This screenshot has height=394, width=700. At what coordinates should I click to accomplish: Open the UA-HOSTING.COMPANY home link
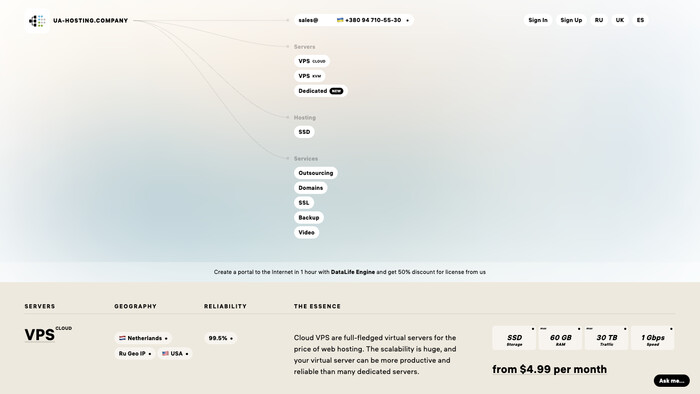pos(90,21)
